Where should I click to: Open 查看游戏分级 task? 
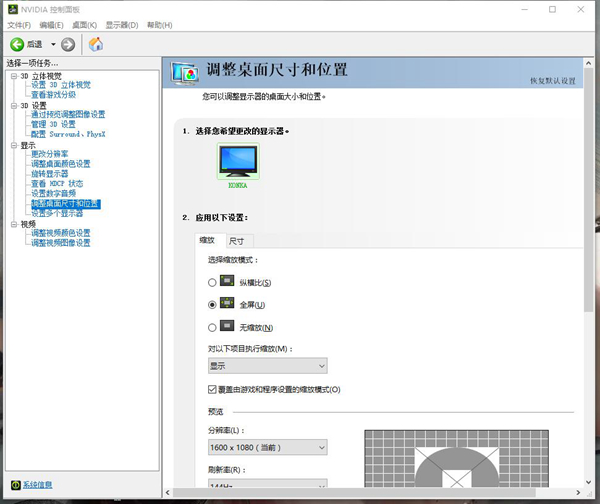[x=53, y=95]
